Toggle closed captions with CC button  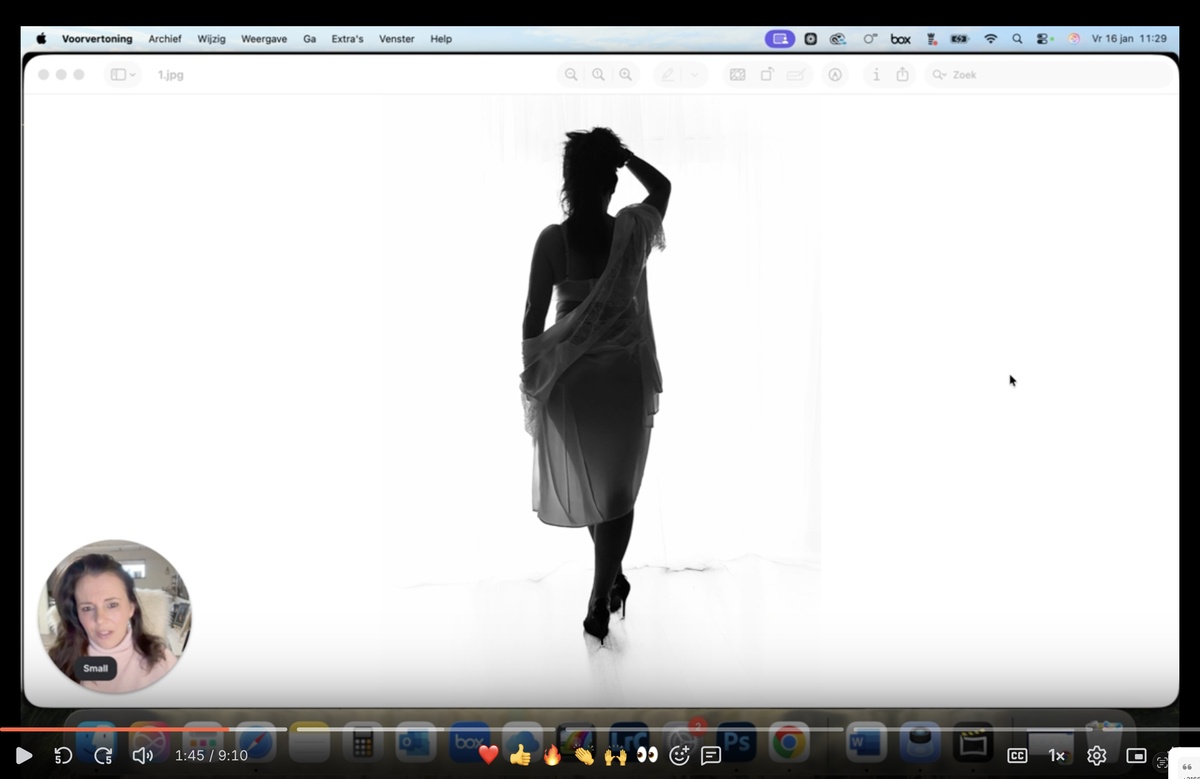(x=1017, y=756)
